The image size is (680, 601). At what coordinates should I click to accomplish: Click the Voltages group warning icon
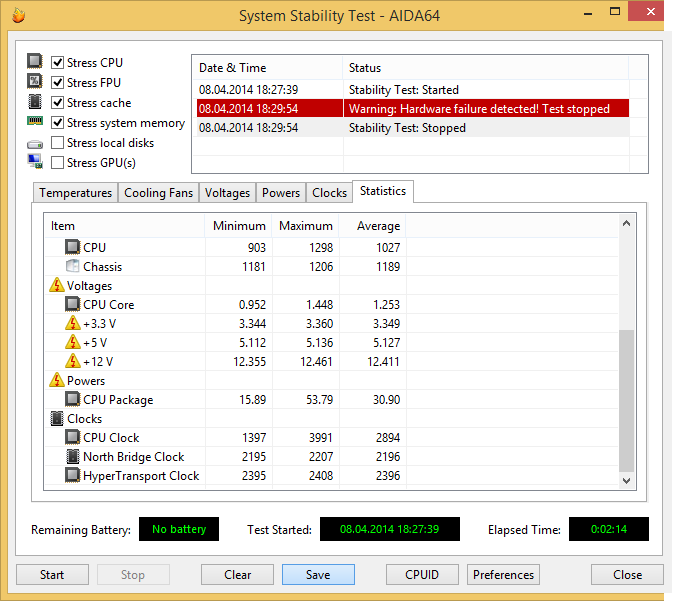56,285
